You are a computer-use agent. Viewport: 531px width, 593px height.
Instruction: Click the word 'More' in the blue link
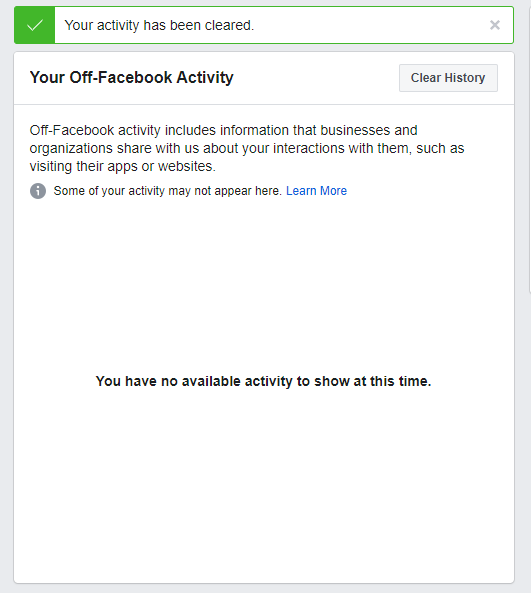[x=333, y=191]
